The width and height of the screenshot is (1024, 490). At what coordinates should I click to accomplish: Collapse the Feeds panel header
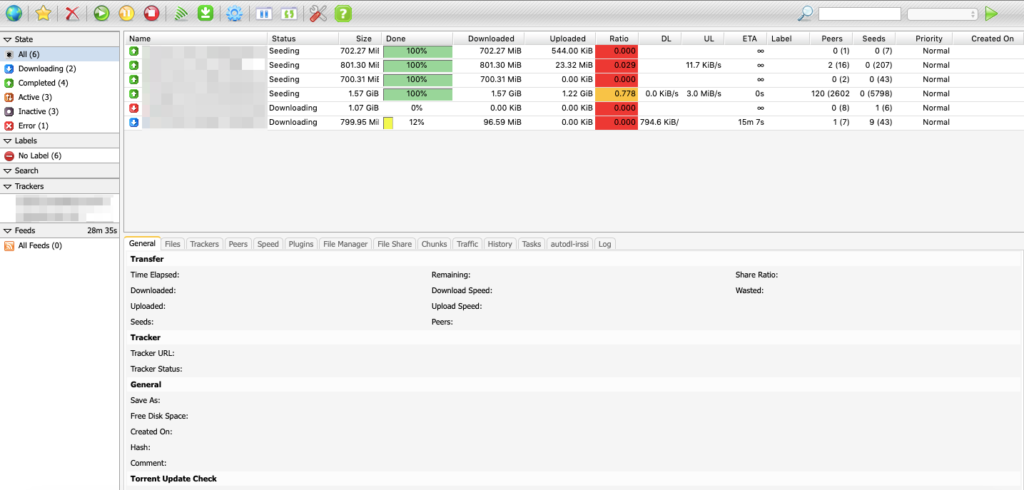point(59,231)
